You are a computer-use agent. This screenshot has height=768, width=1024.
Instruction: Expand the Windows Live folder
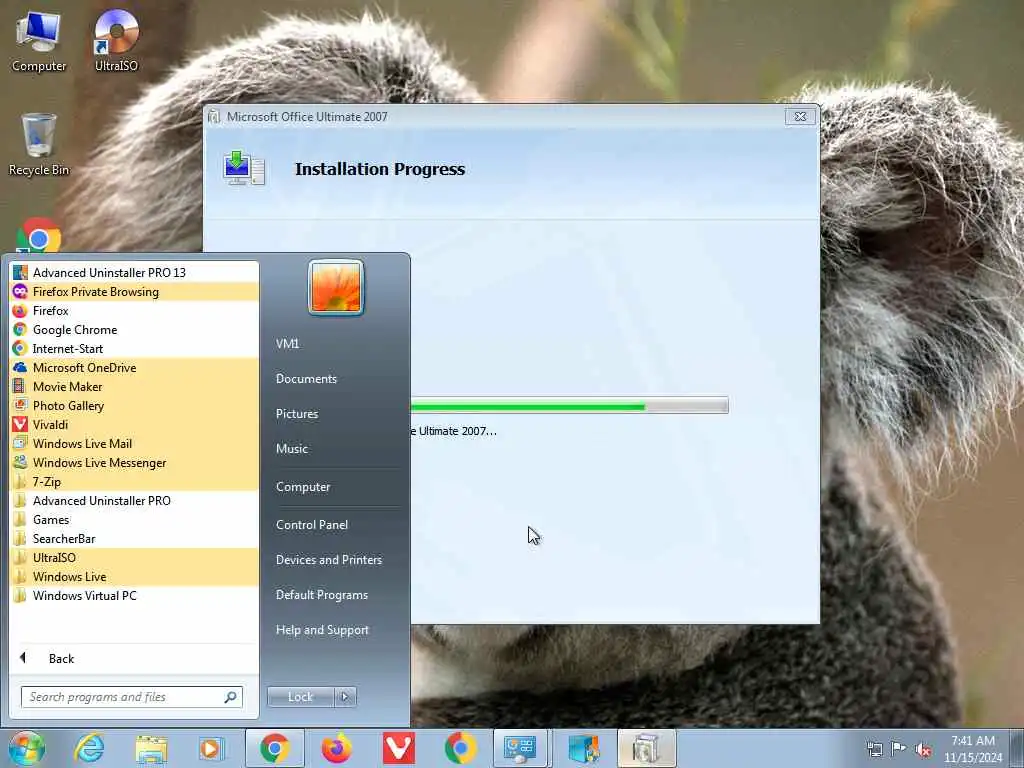click(135, 576)
